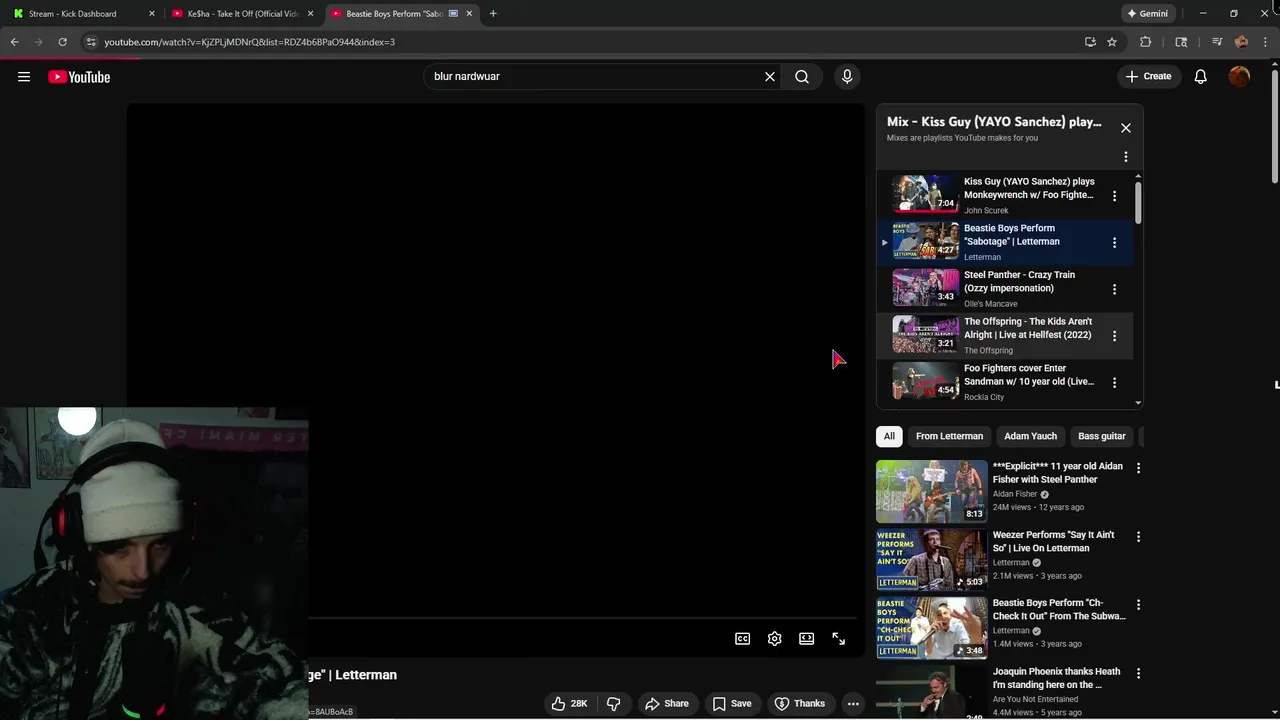The height and width of the screenshot is (720, 1280).
Task: Play Foo Fighters Enter Sandman thumbnail
Action: [x=925, y=381]
